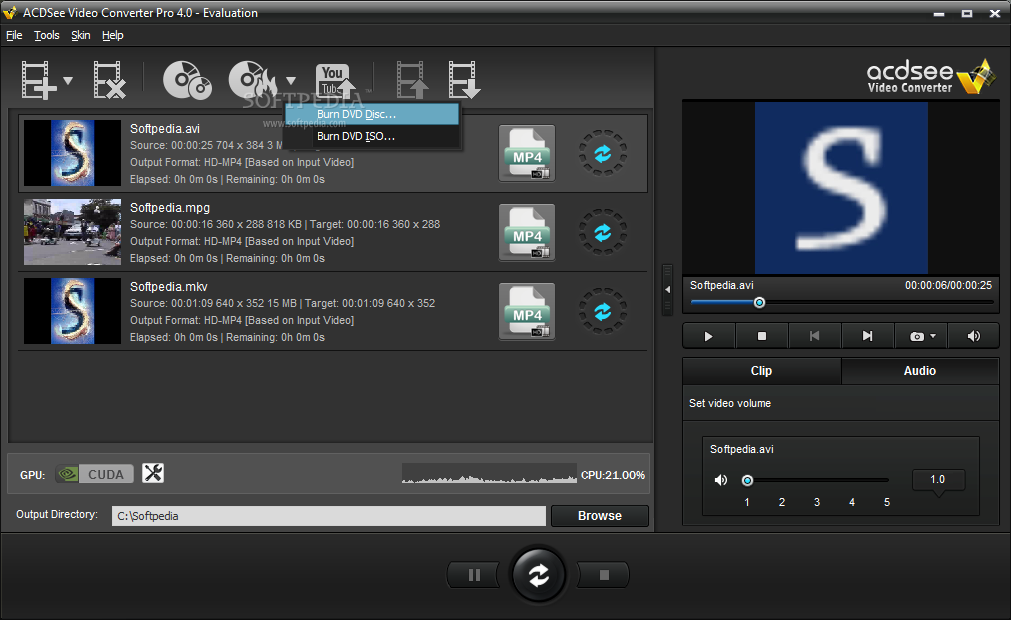This screenshot has height=620, width=1011.
Task: Click MP4 format icon for Softpedia.mkv
Action: pos(527,311)
